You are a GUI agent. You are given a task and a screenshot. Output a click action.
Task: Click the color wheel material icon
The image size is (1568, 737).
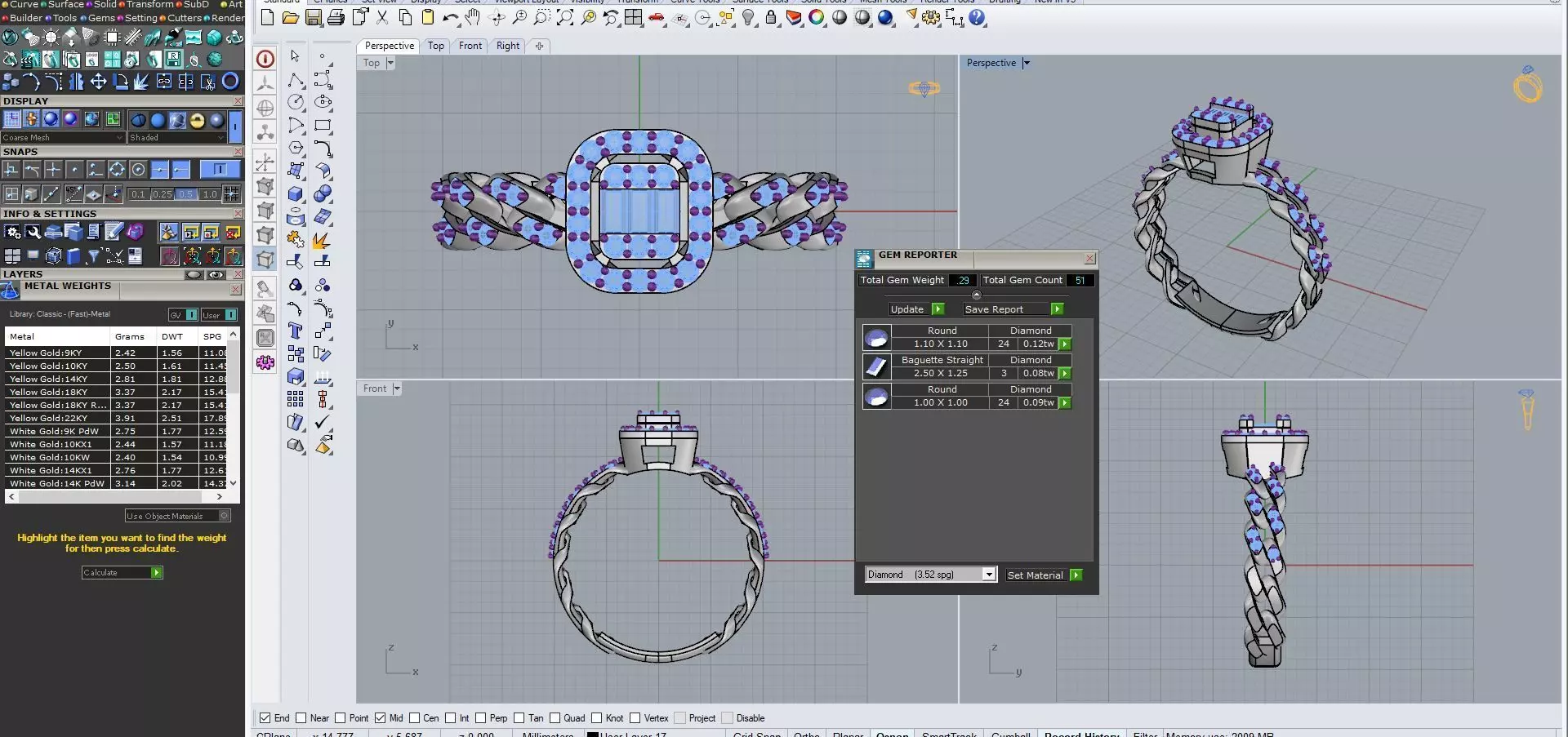click(x=817, y=17)
